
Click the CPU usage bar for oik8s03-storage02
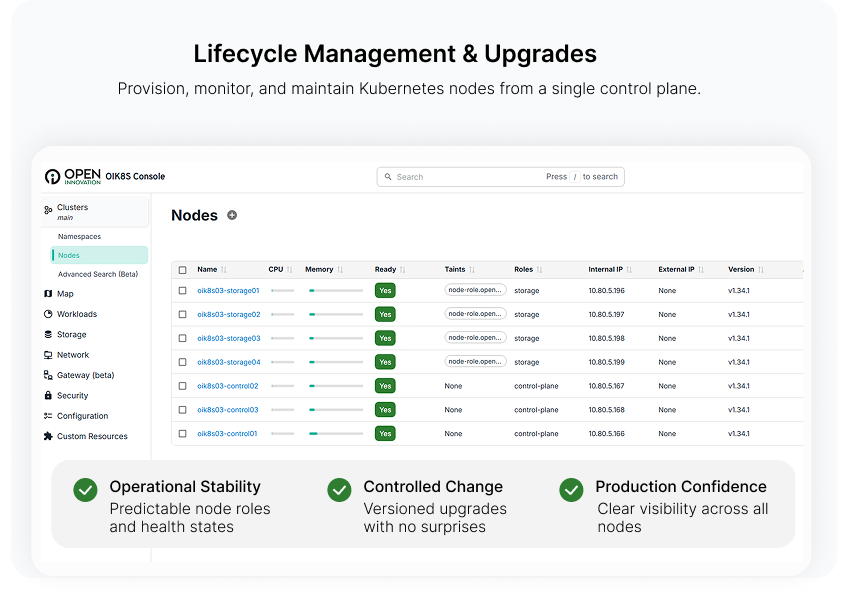282,314
